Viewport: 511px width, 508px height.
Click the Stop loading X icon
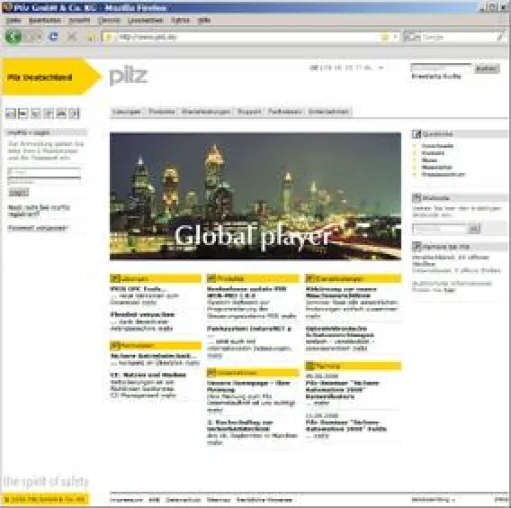point(72,37)
